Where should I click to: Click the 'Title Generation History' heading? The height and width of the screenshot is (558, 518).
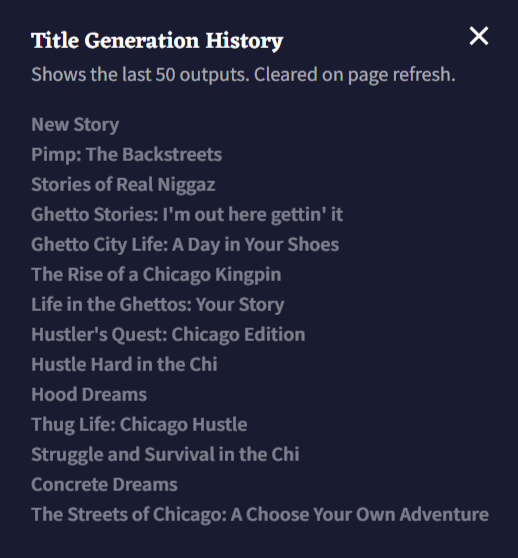point(157,41)
